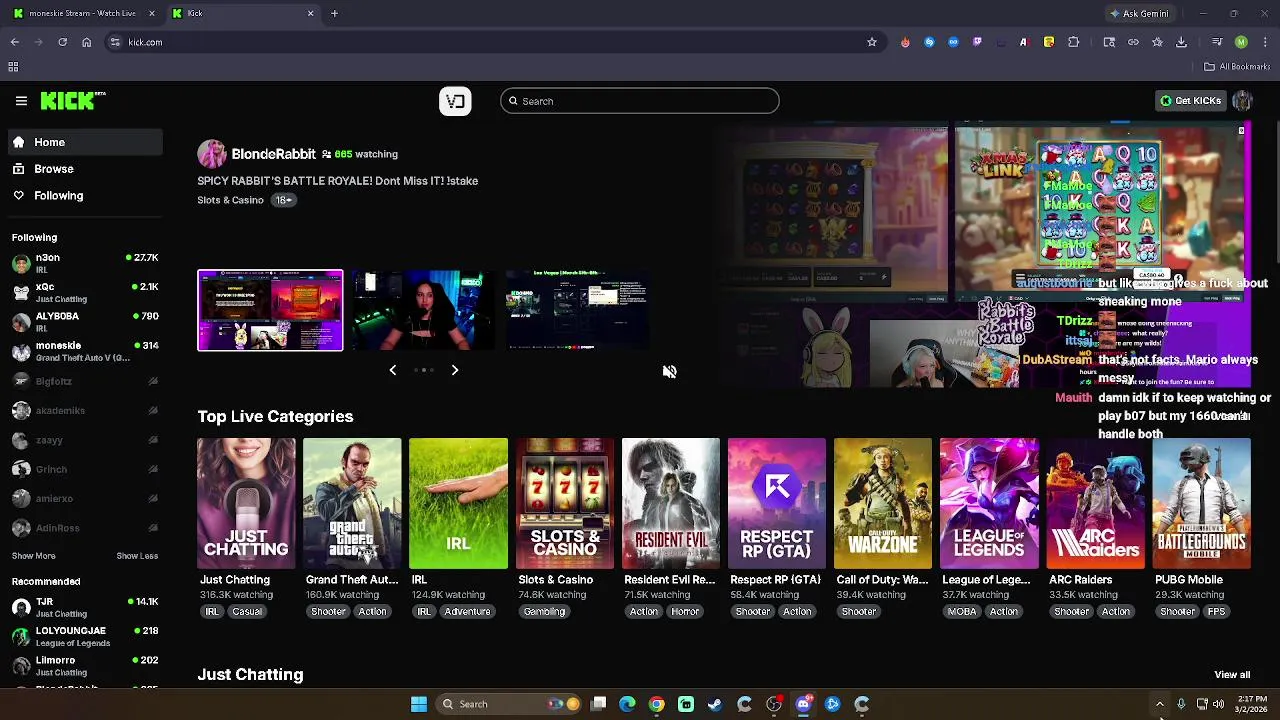Open LOLYOUNGJAE in Recommended list

[x=85, y=637]
